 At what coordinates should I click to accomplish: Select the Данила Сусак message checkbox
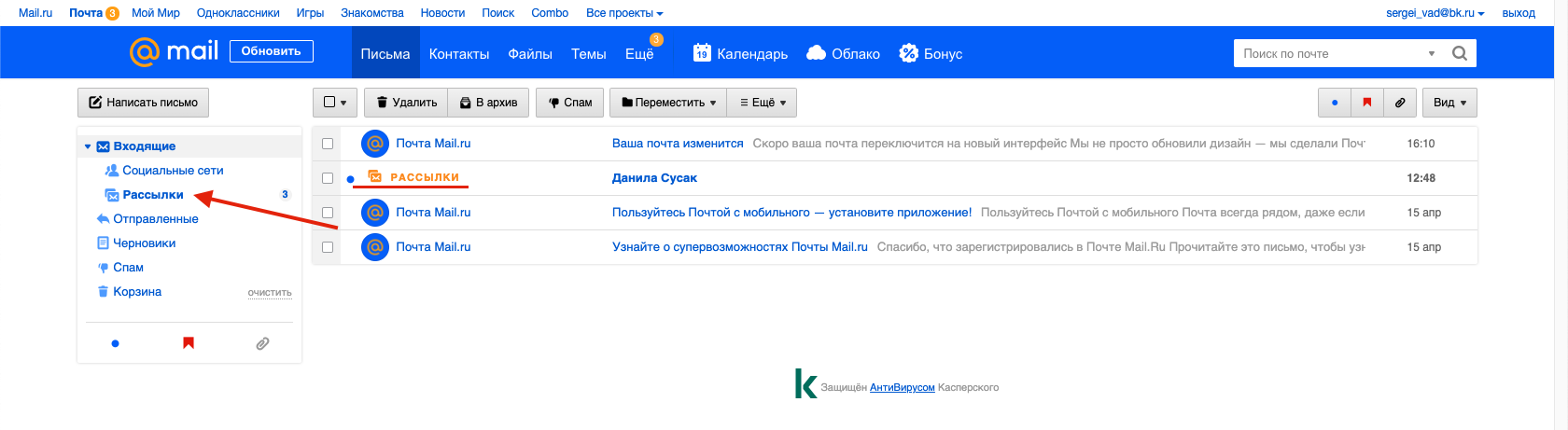(x=328, y=178)
